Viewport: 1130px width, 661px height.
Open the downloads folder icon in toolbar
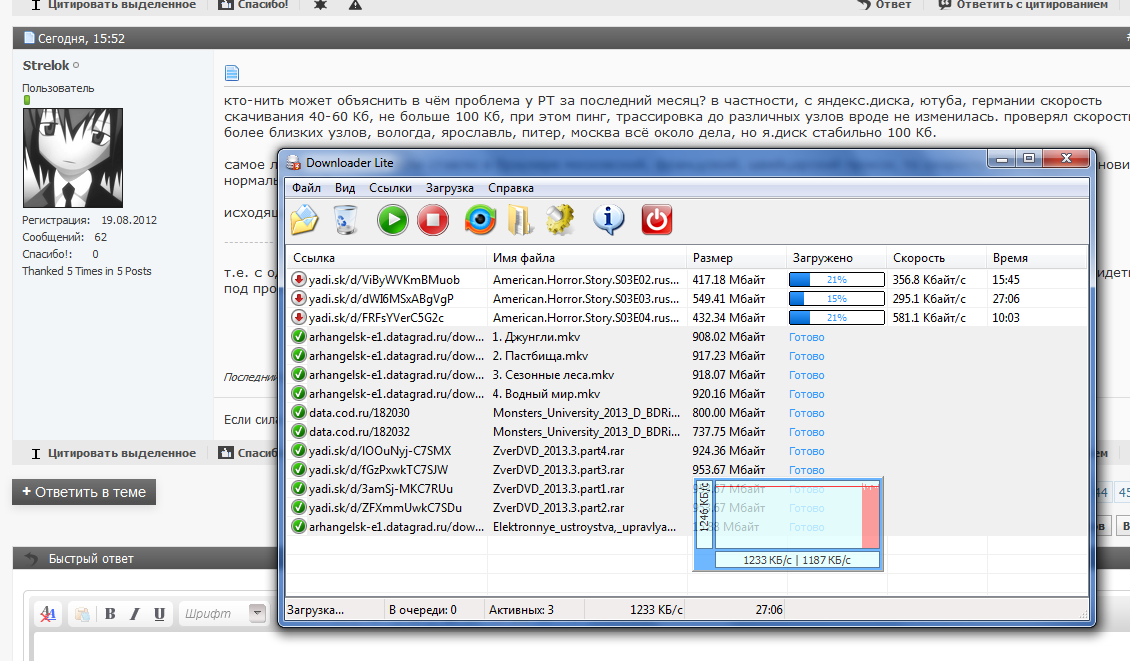(x=520, y=220)
